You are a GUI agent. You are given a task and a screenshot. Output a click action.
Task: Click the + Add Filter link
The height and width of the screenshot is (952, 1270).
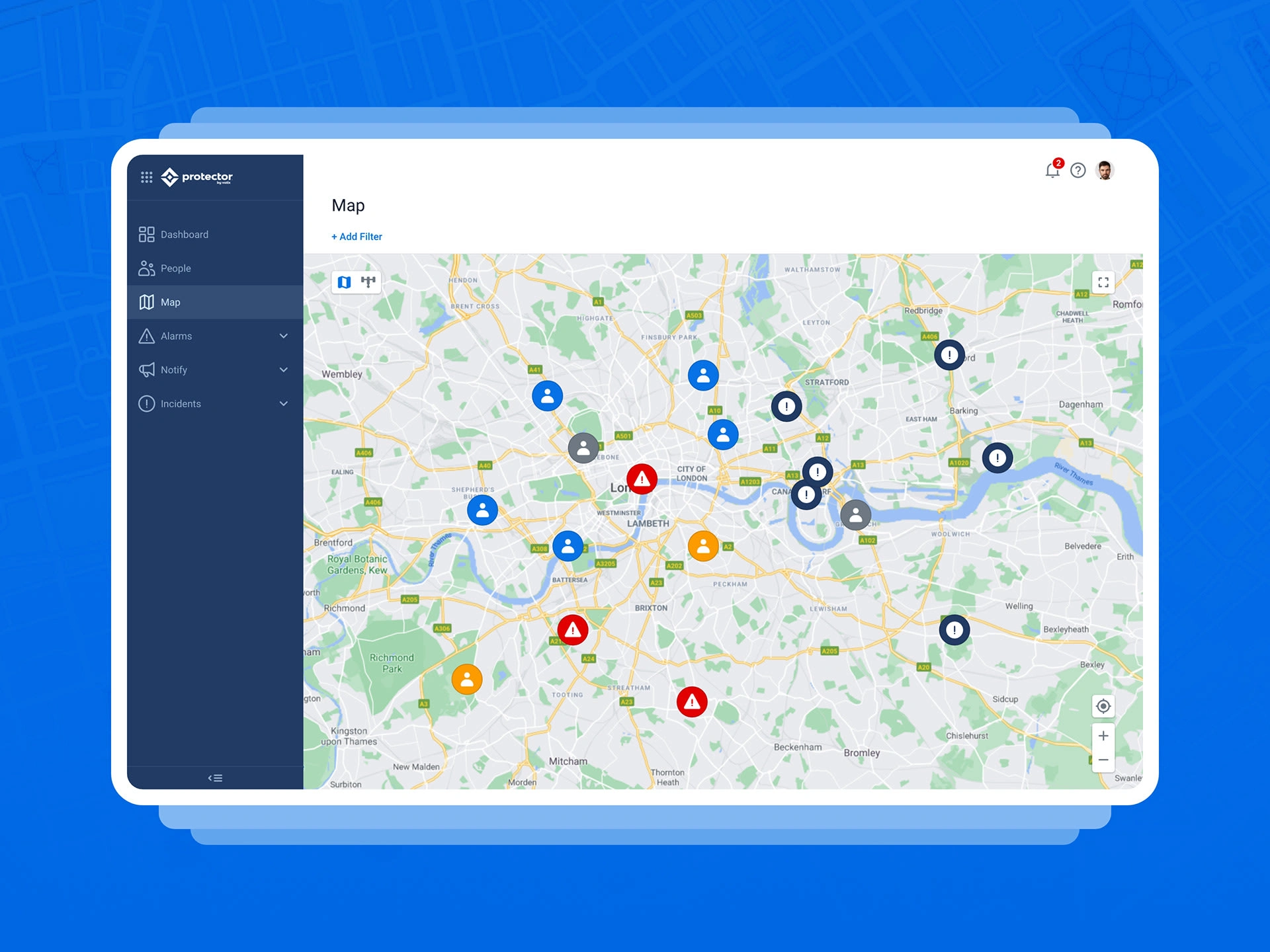[357, 237]
